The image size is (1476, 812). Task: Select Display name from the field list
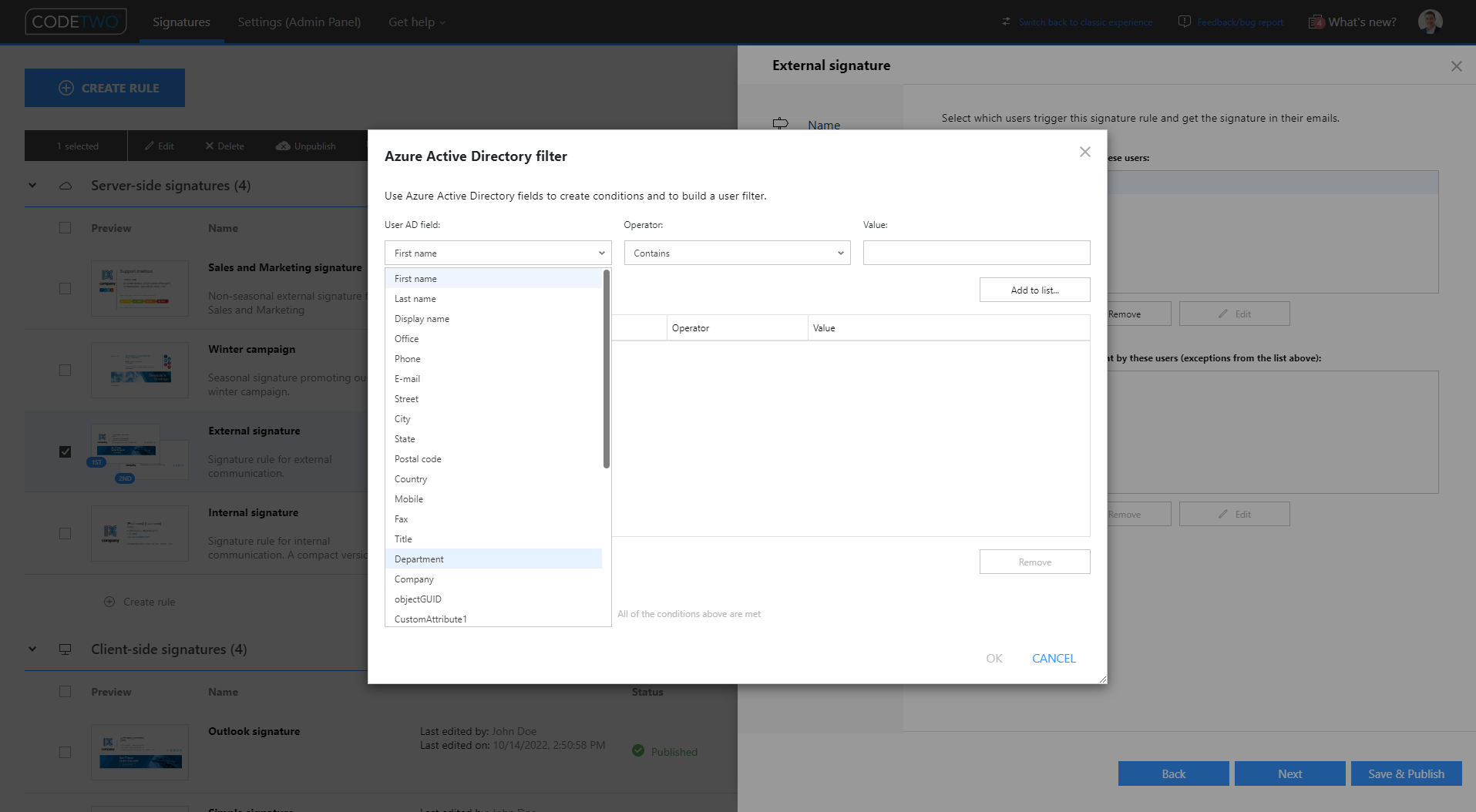click(493, 318)
